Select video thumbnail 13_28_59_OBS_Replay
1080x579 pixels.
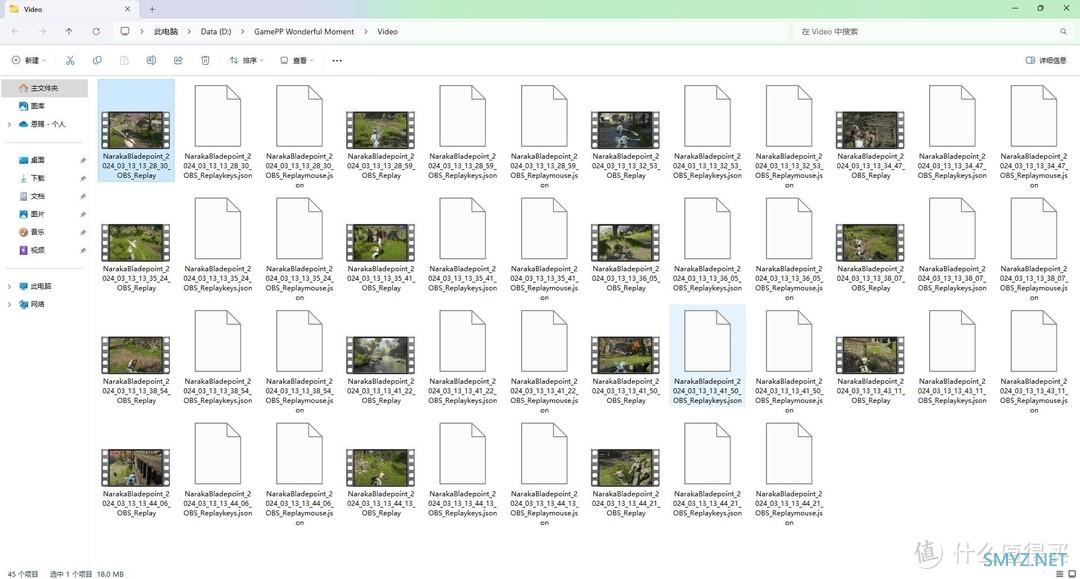[380, 131]
